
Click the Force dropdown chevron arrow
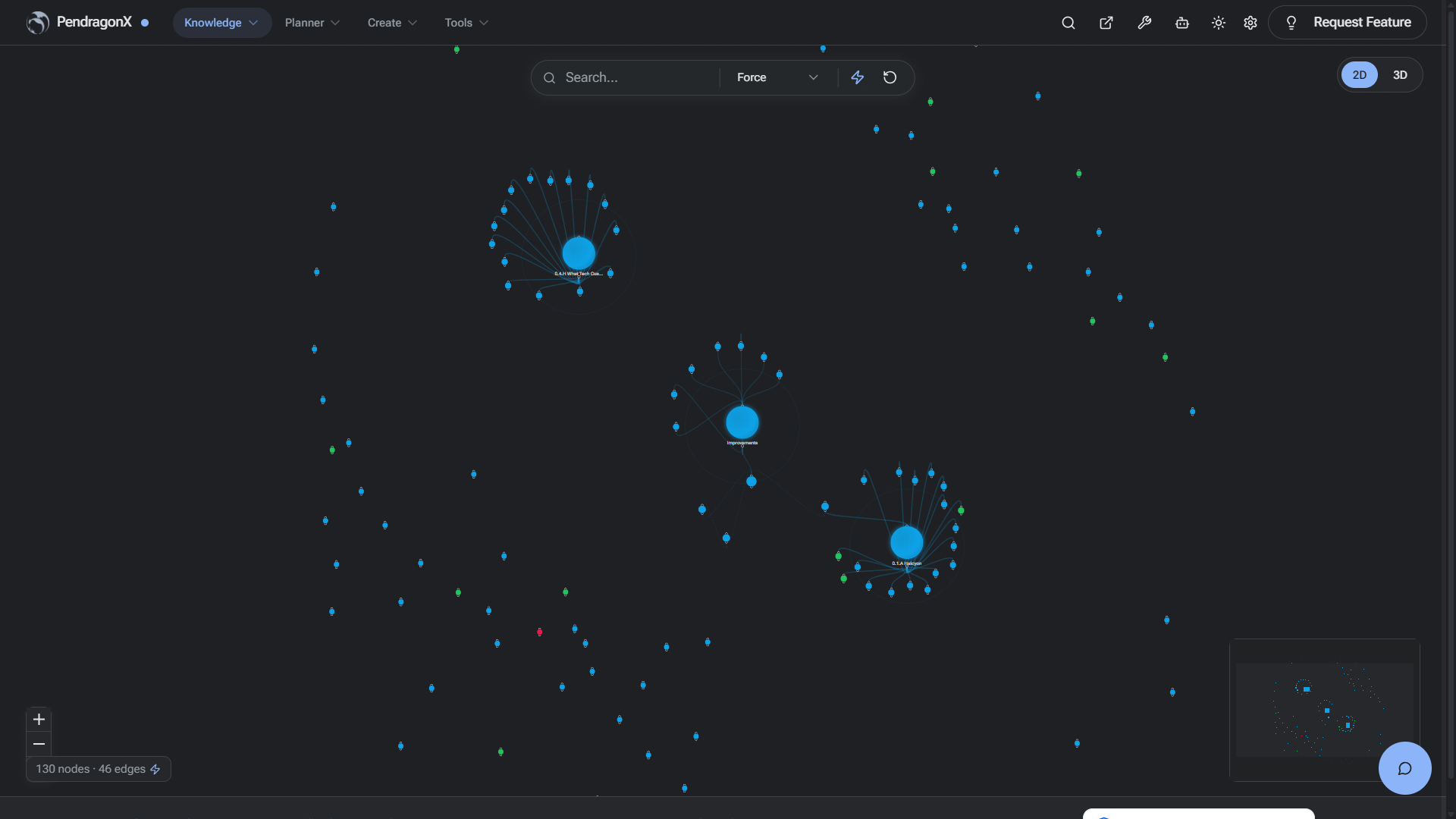(x=813, y=77)
